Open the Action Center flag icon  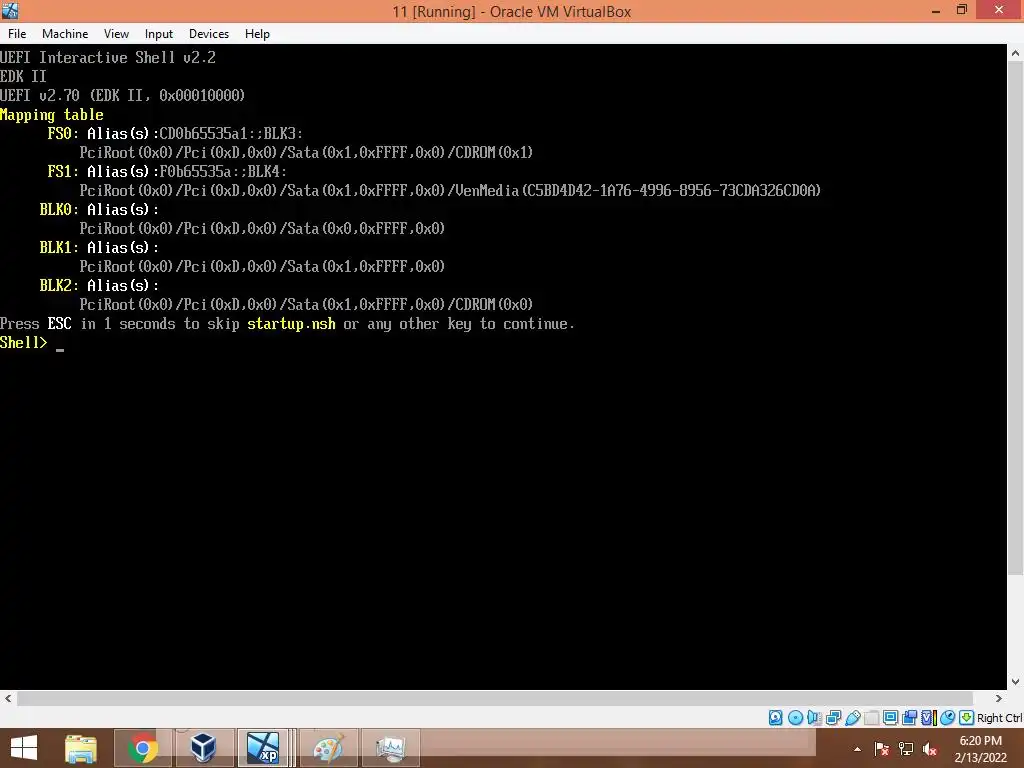[x=882, y=749]
